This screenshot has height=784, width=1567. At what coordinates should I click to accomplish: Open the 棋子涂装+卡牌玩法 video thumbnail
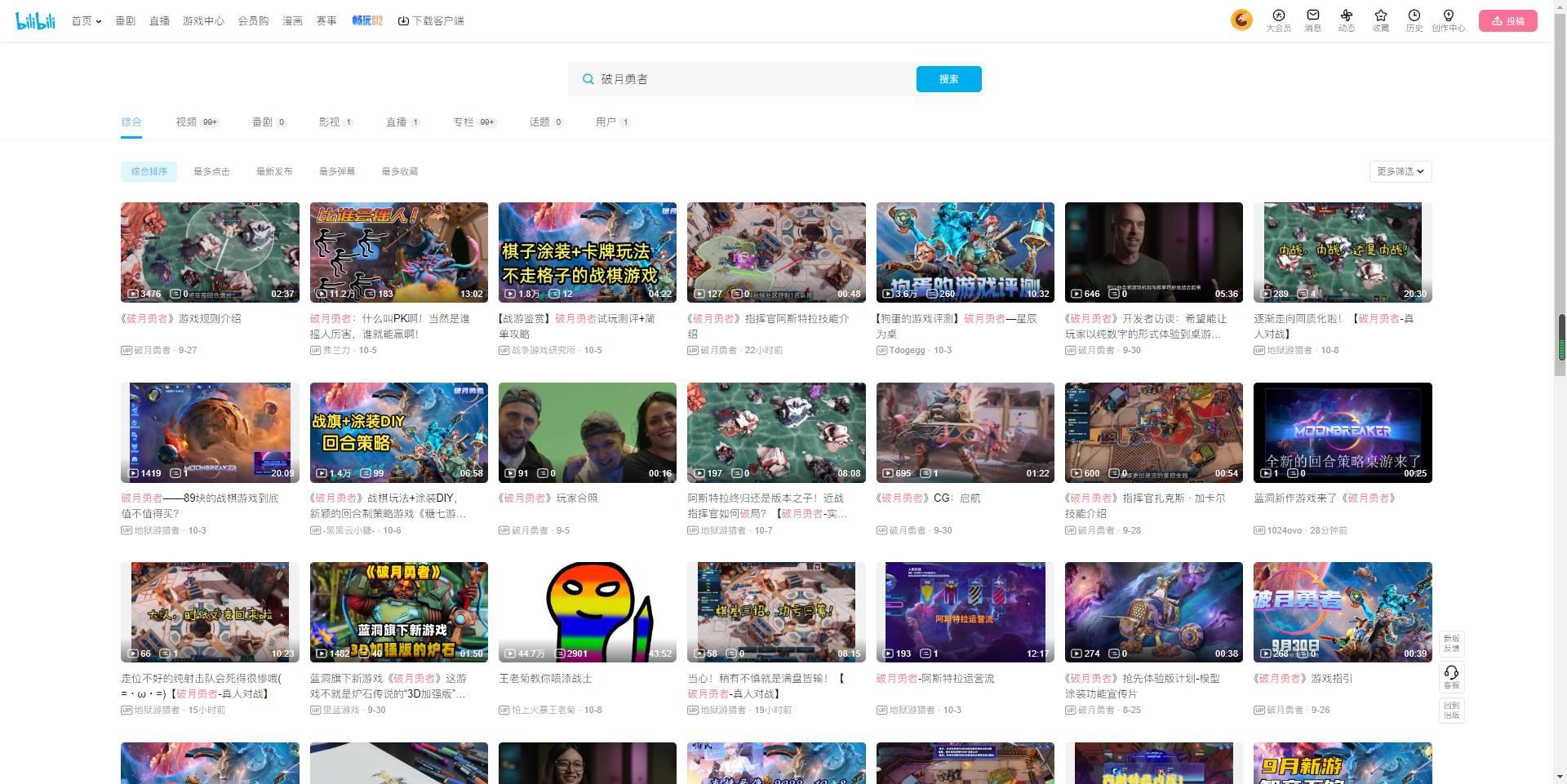coord(588,252)
